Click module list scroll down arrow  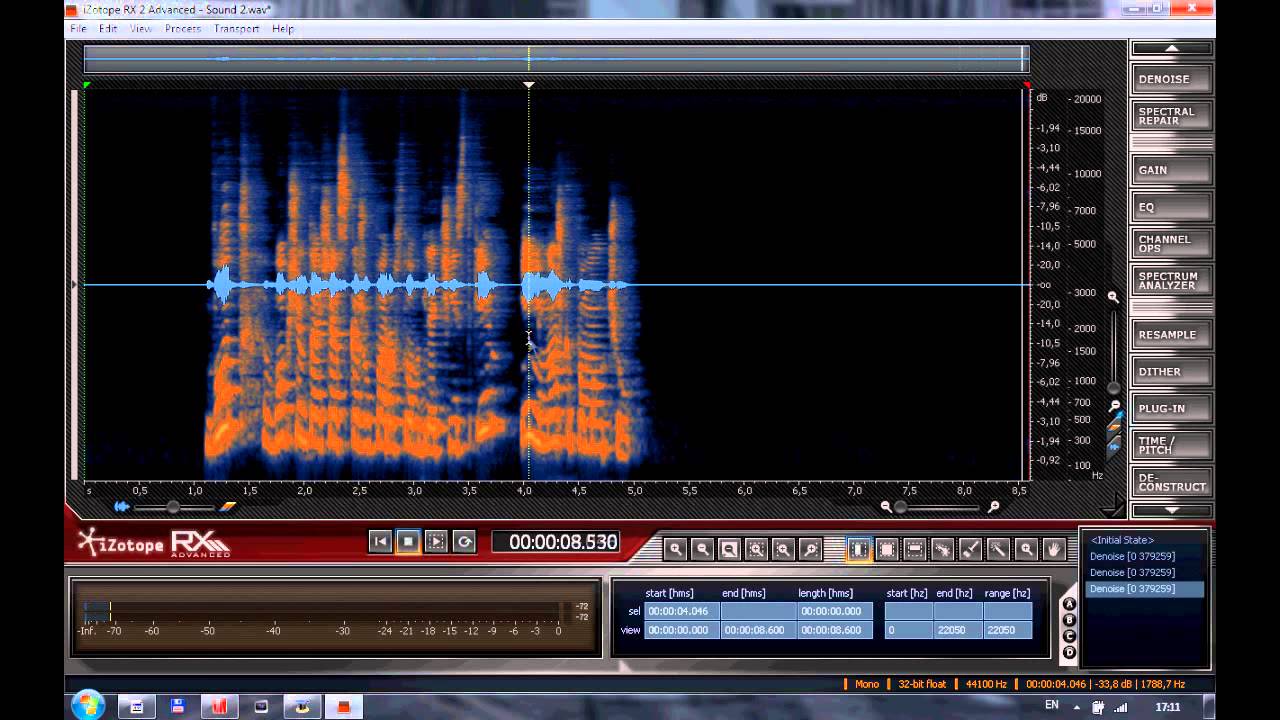tap(1171, 510)
